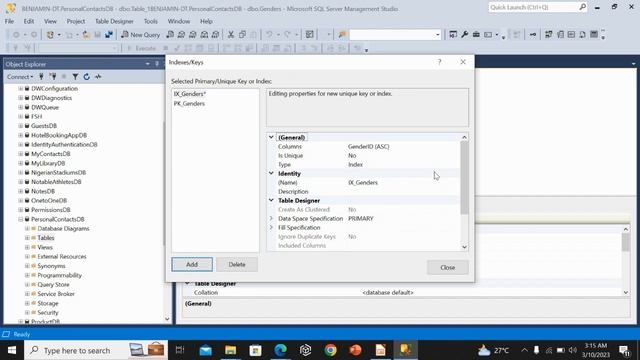640x360 pixels.
Task: Expand the Tables folder under PersonalContactsDB
Action: pyautogui.click(x=27, y=238)
